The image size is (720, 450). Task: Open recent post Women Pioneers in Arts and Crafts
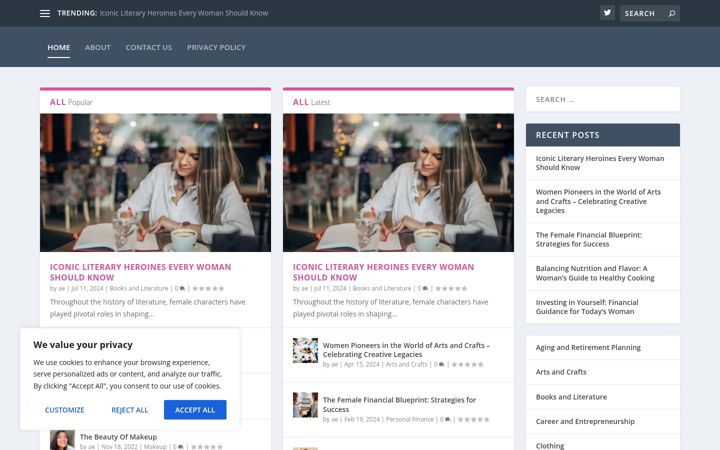598,201
